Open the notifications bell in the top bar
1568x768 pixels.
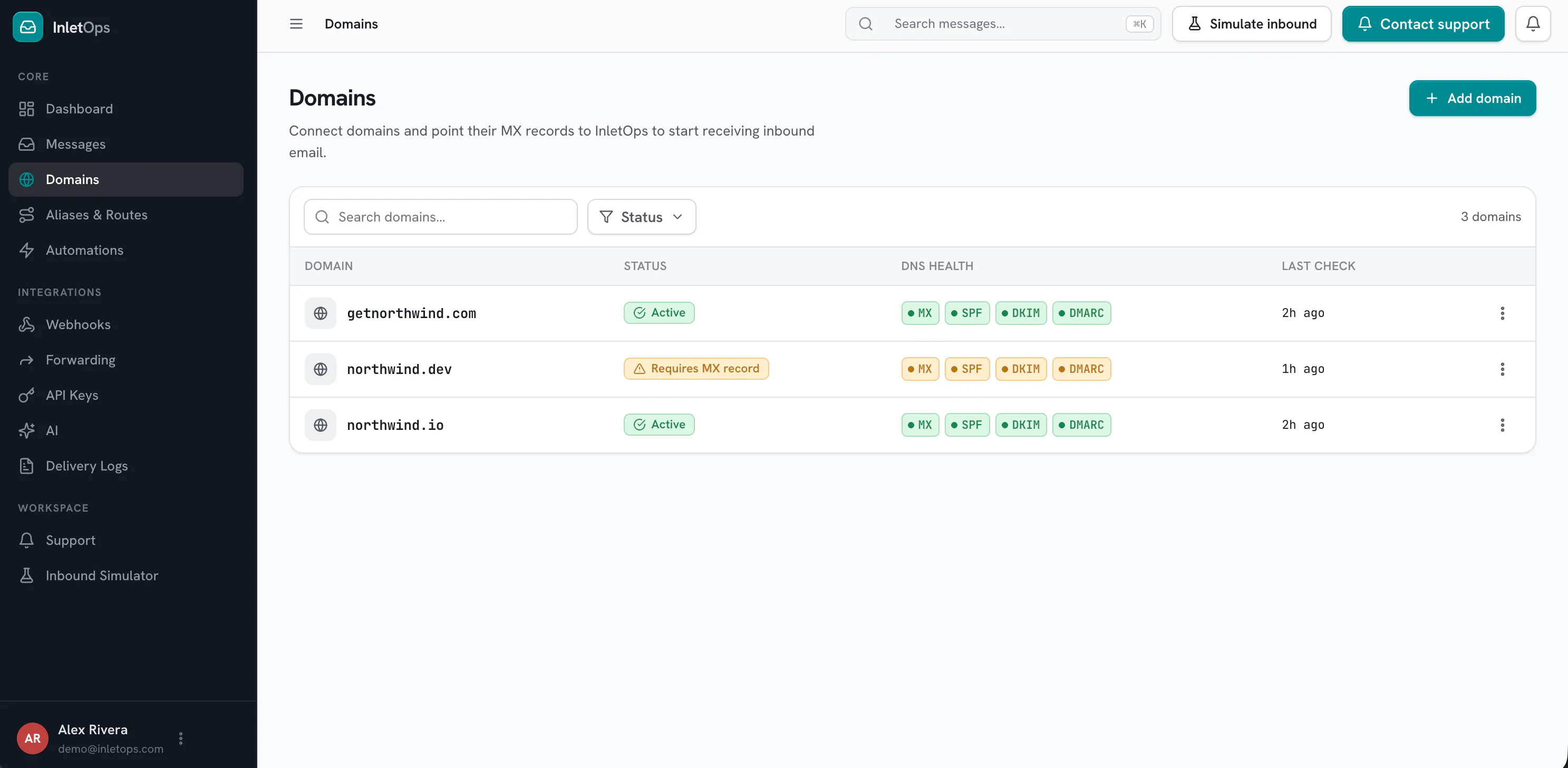(x=1533, y=24)
